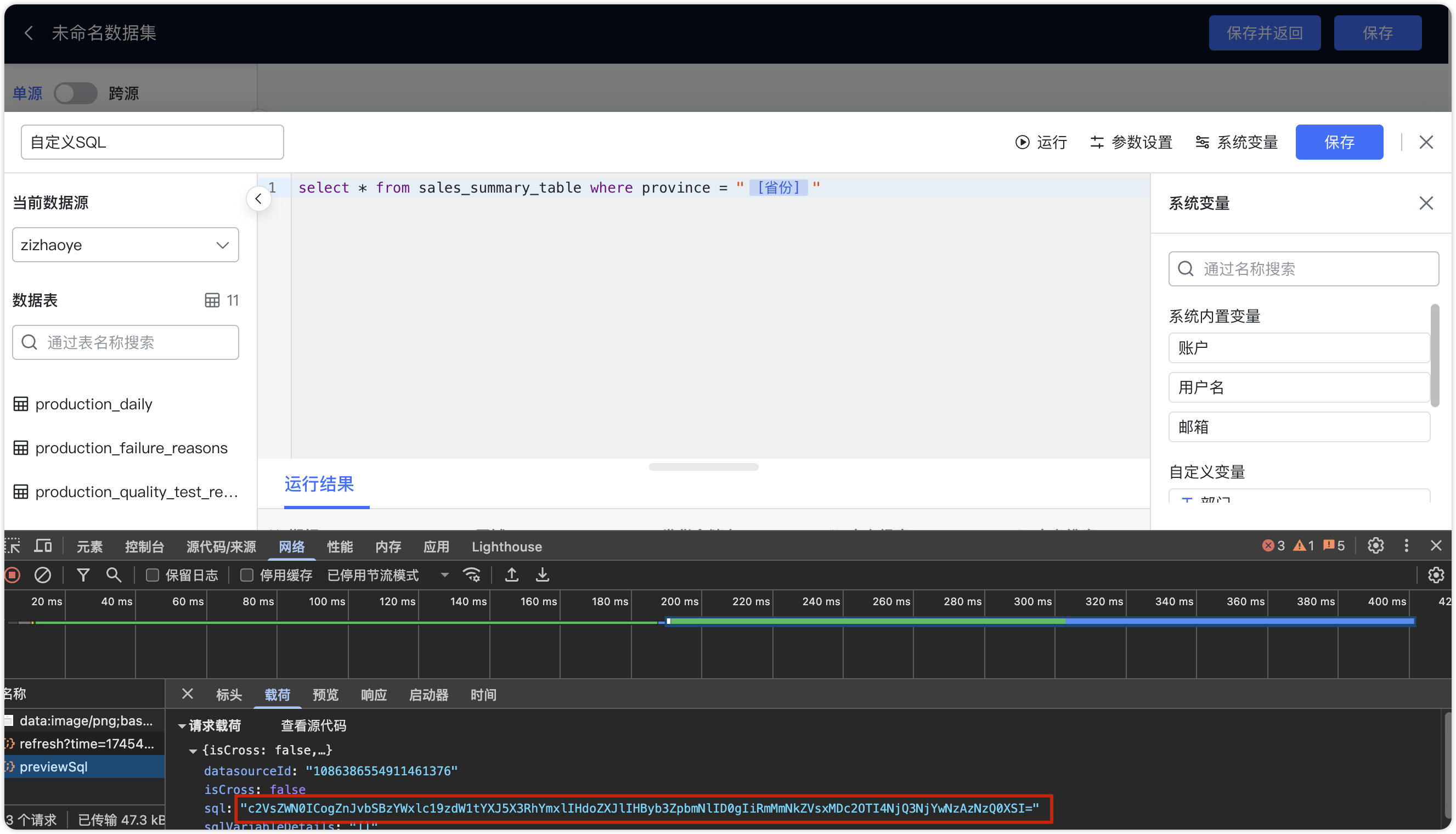Image resolution: width=1456 pixels, height=834 pixels.
Task: Click view source link in payload
Action: (313, 726)
